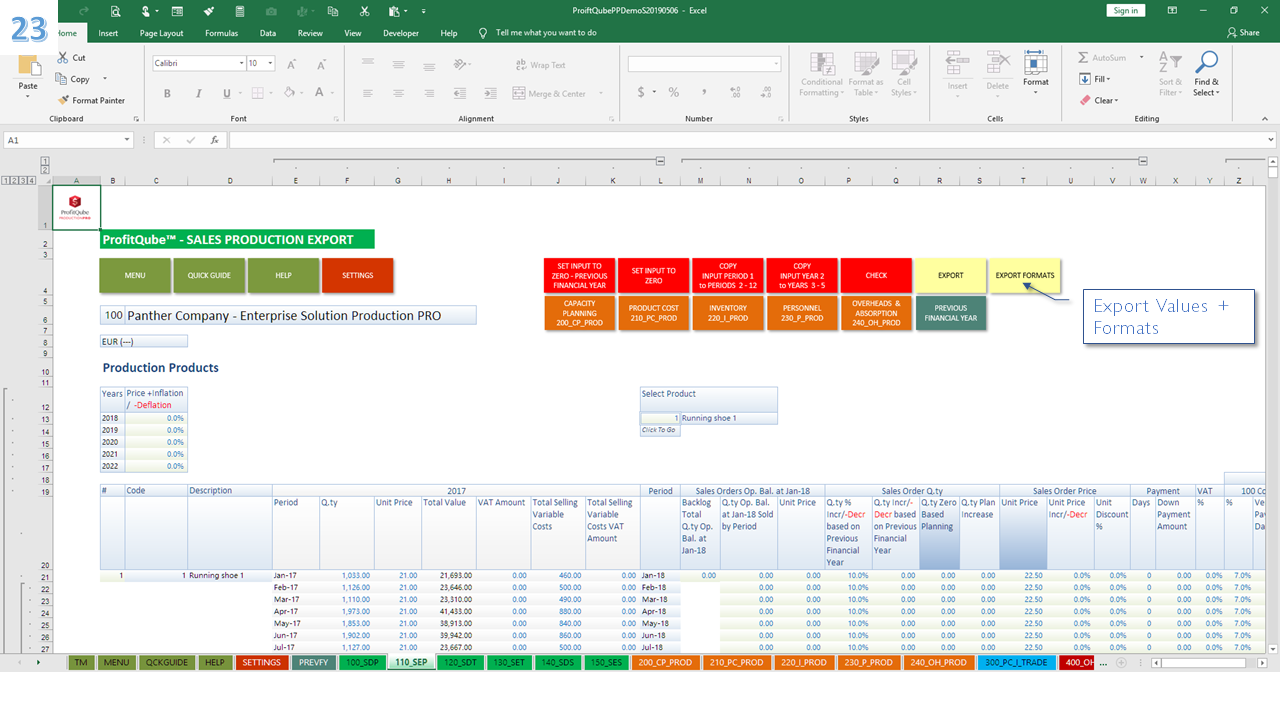Open the Number Format combo box
1280x720 pixels.
(704, 64)
